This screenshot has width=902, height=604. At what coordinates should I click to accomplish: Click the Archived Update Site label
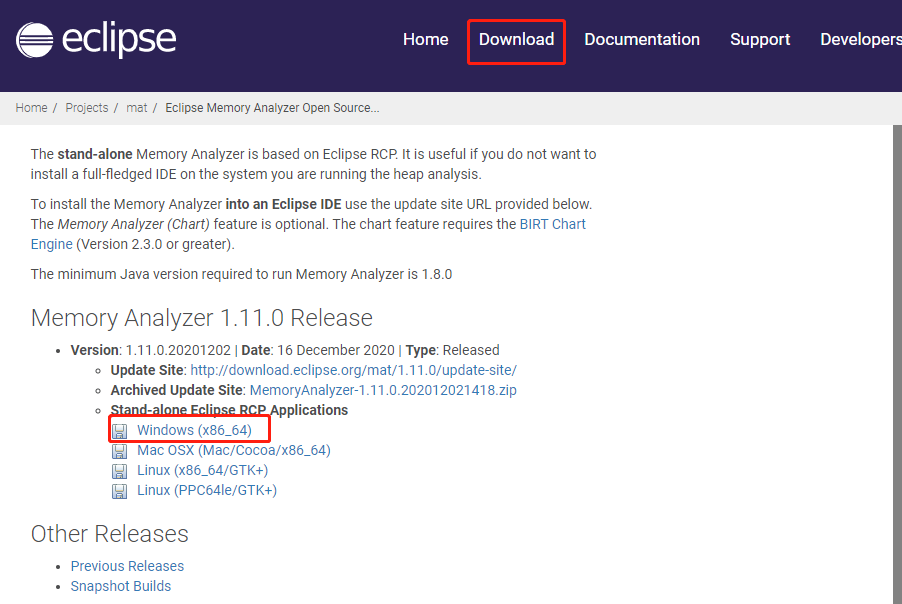click(177, 390)
